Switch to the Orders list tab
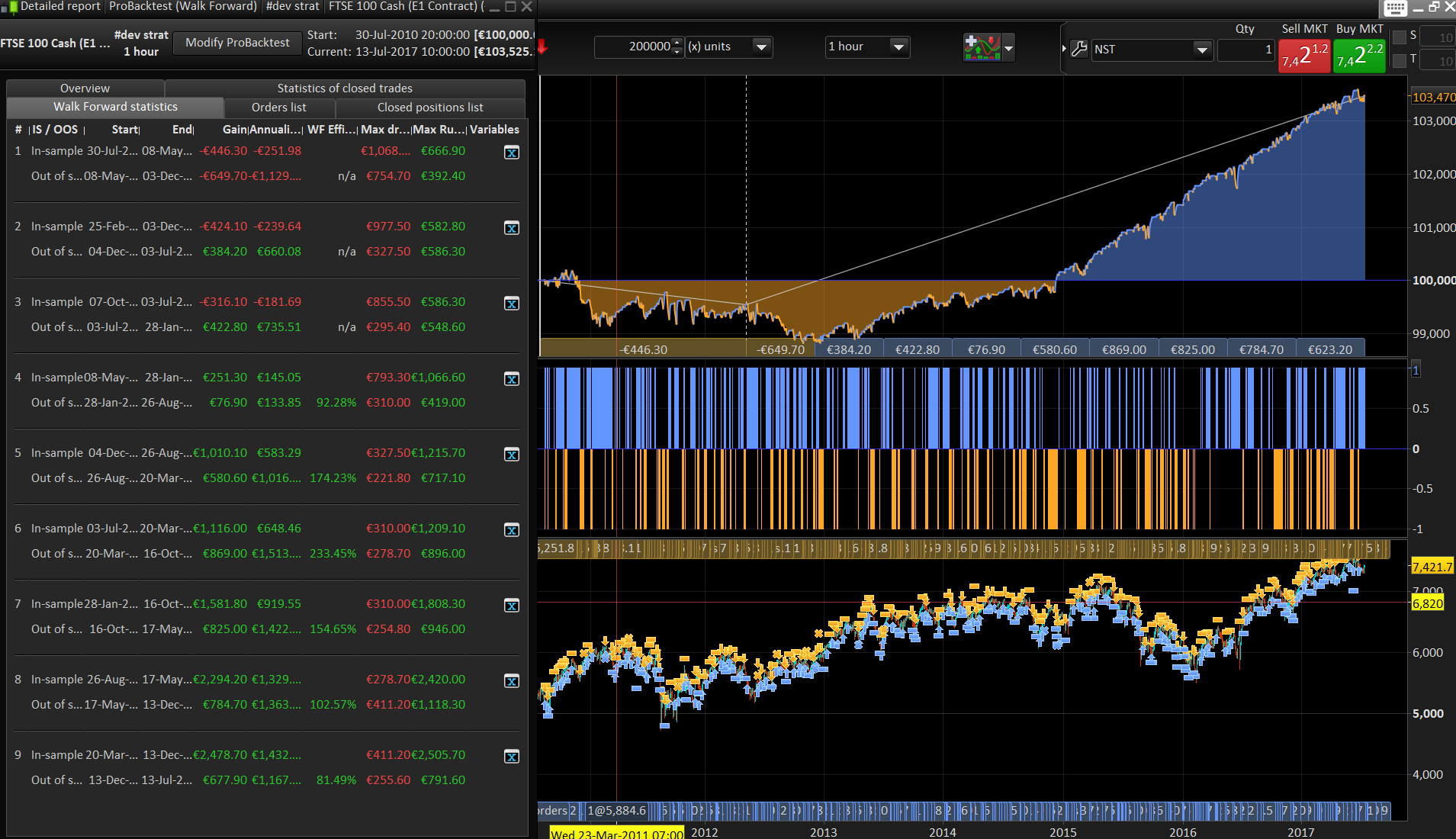The image size is (1456, 839). pyautogui.click(x=279, y=108)
